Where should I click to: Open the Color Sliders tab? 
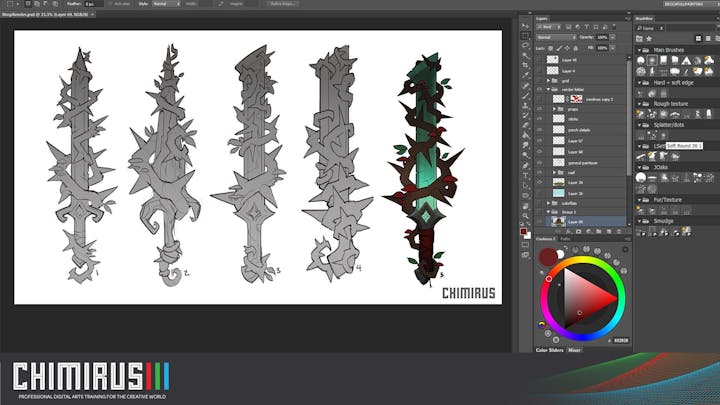click(549, 350)
